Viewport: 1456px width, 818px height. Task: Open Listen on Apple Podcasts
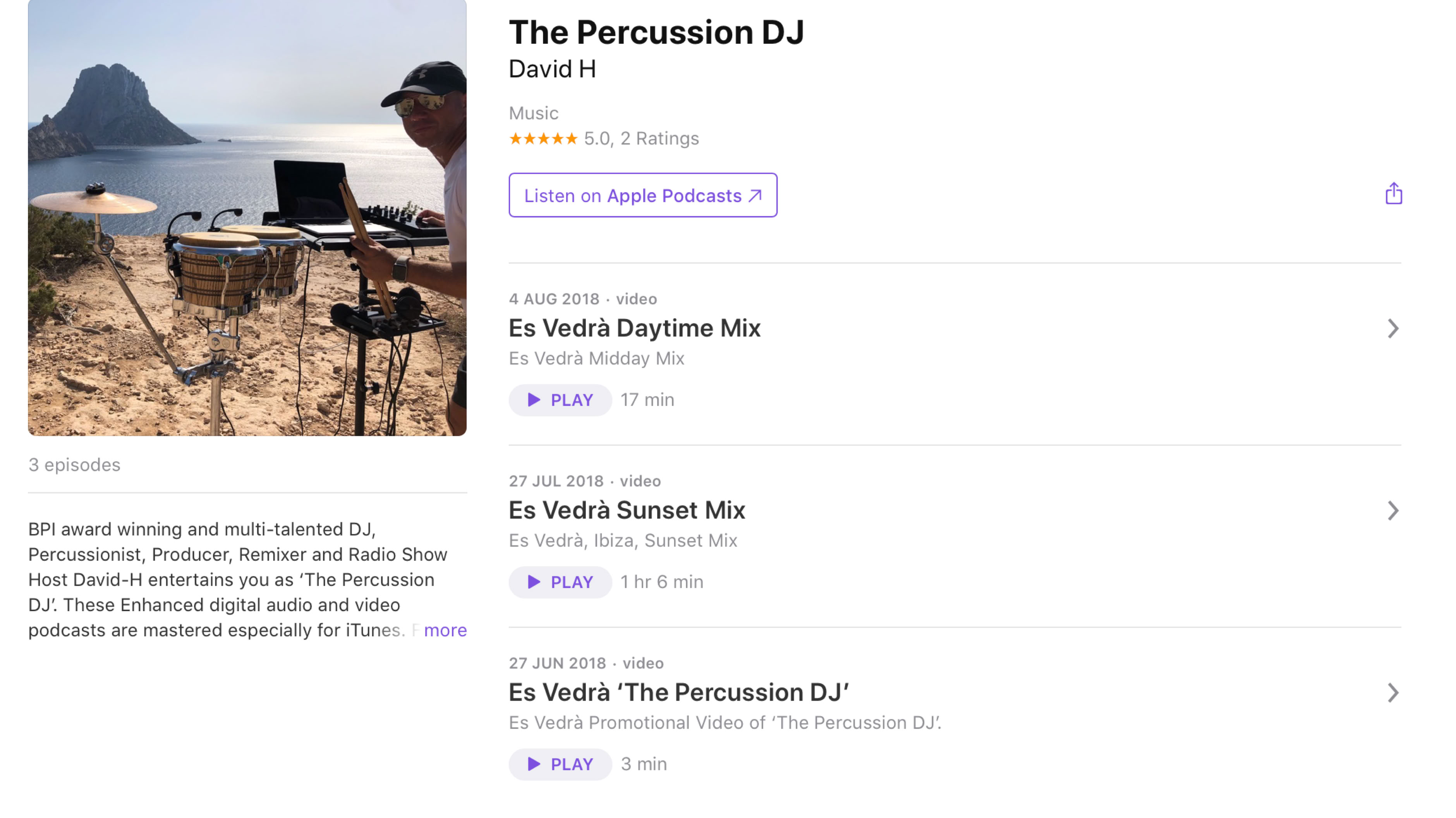point(643,195)
